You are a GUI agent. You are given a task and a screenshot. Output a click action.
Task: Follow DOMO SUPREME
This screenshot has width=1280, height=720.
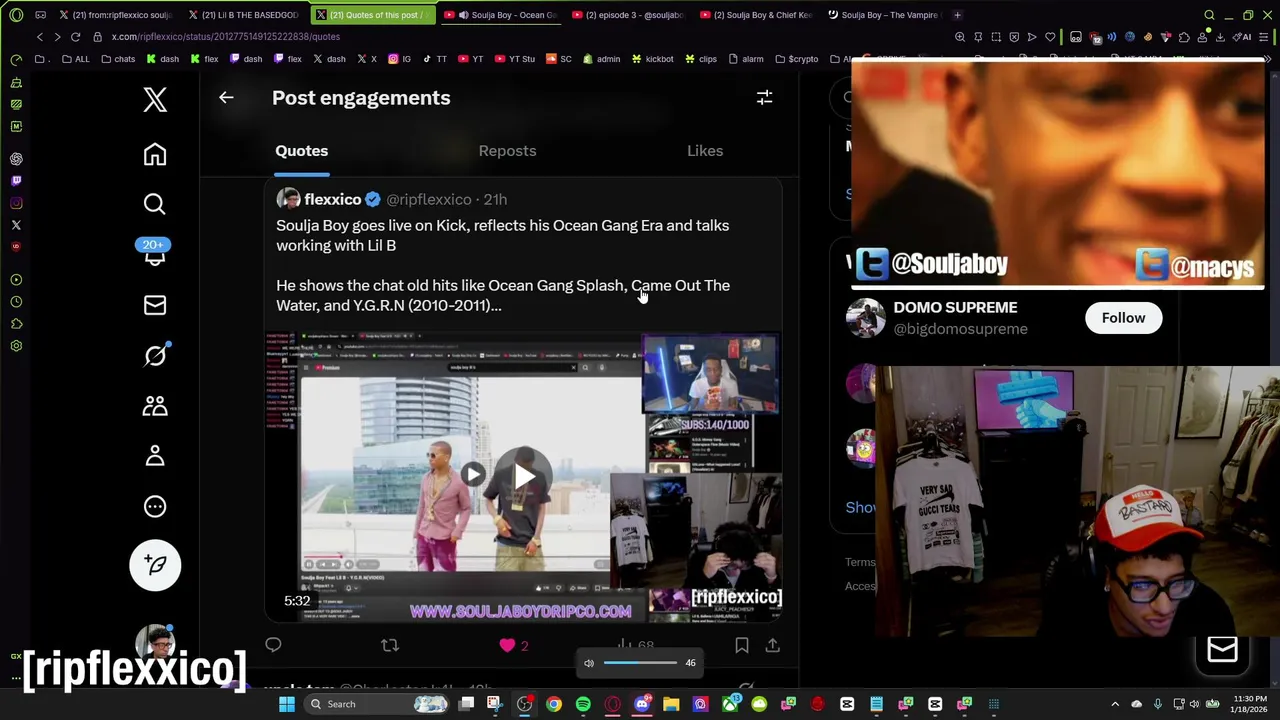click(1123, 318)
